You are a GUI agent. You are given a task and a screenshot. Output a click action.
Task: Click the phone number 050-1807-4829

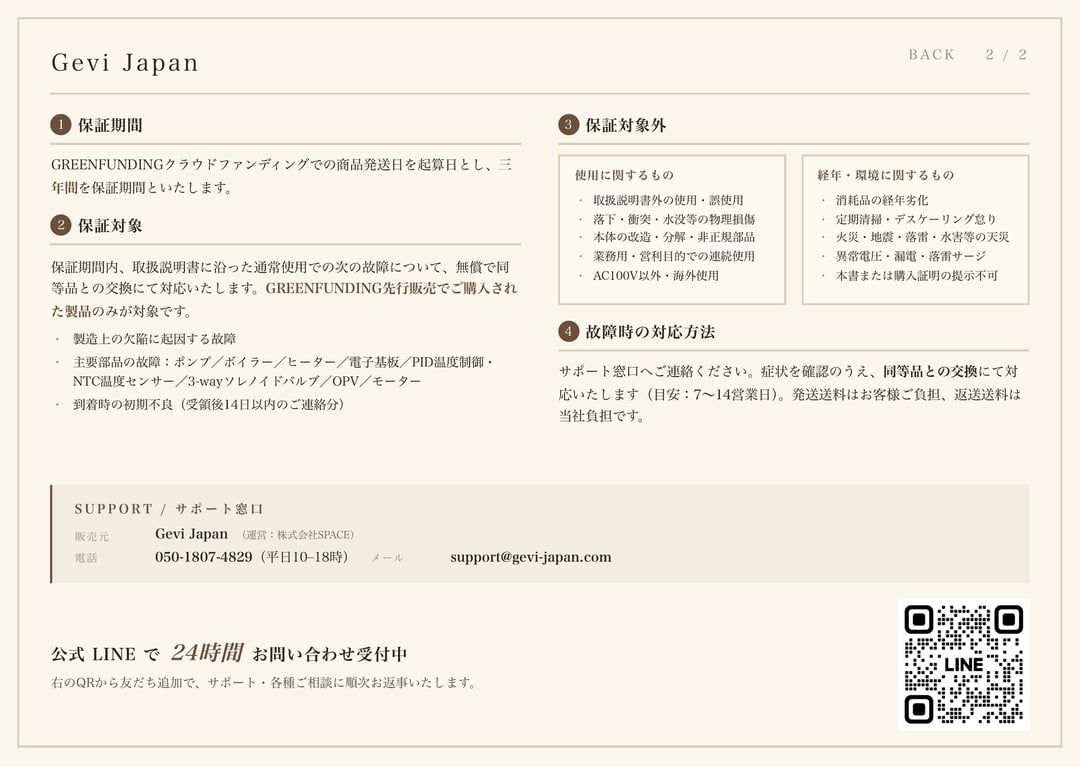pos(204,557)
